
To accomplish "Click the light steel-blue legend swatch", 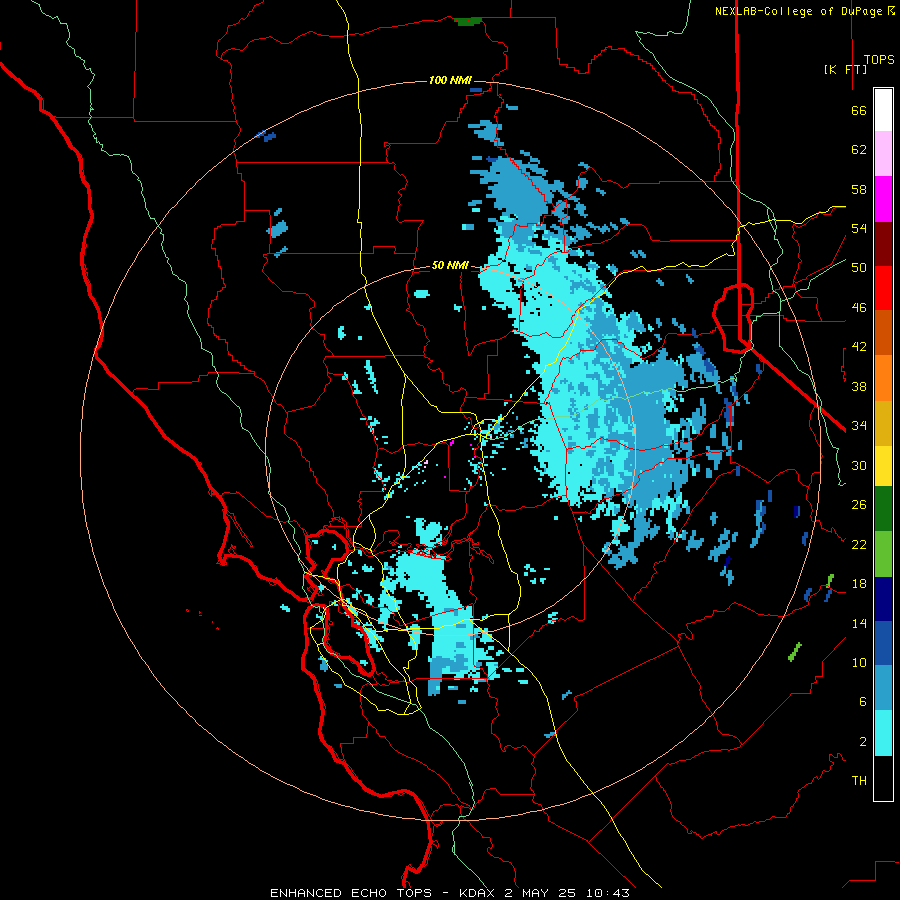I will 883,688.
